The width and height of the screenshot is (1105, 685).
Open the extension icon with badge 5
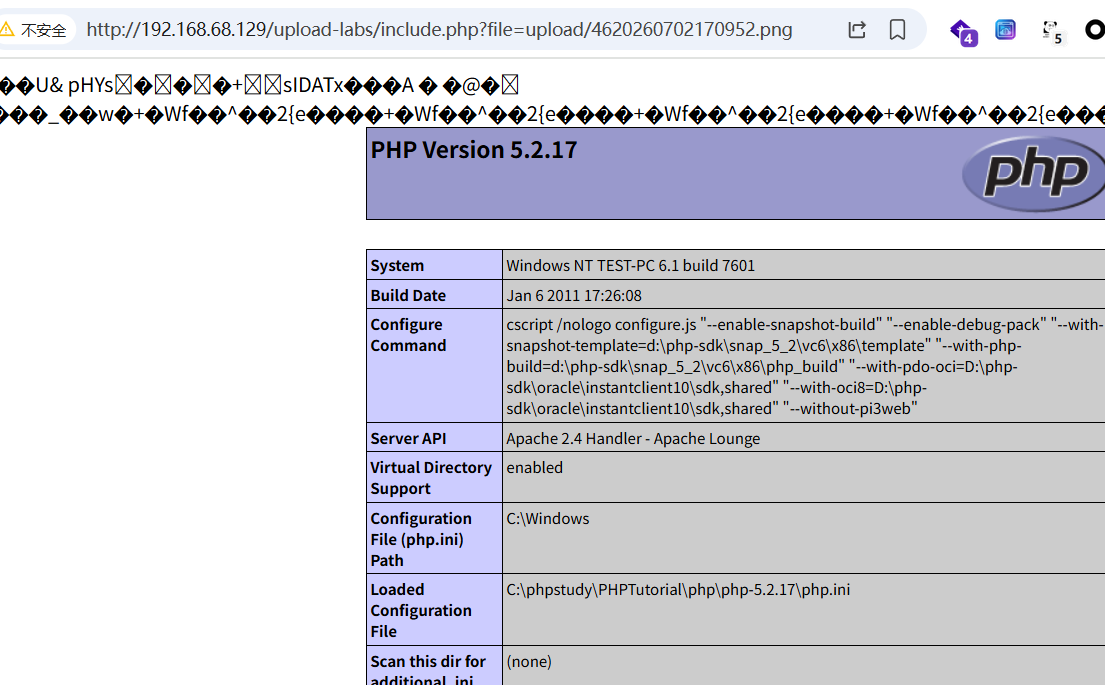(1052, 32)
